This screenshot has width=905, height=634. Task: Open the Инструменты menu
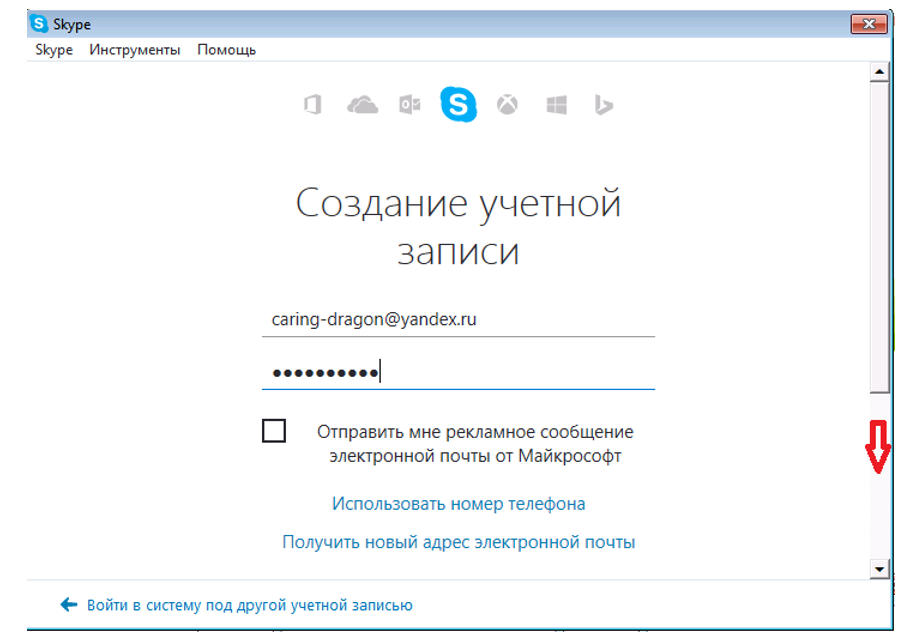(x=134, y=50)
